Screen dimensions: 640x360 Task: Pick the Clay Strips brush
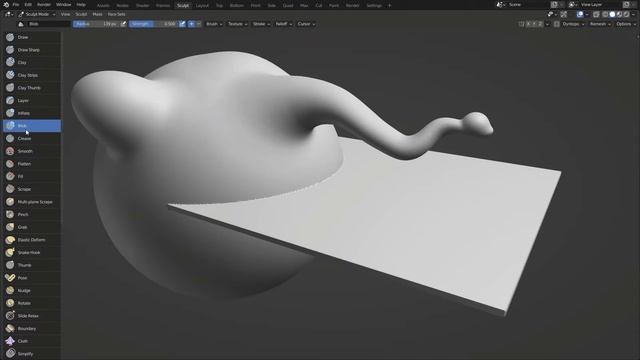[x=32, y=75]
